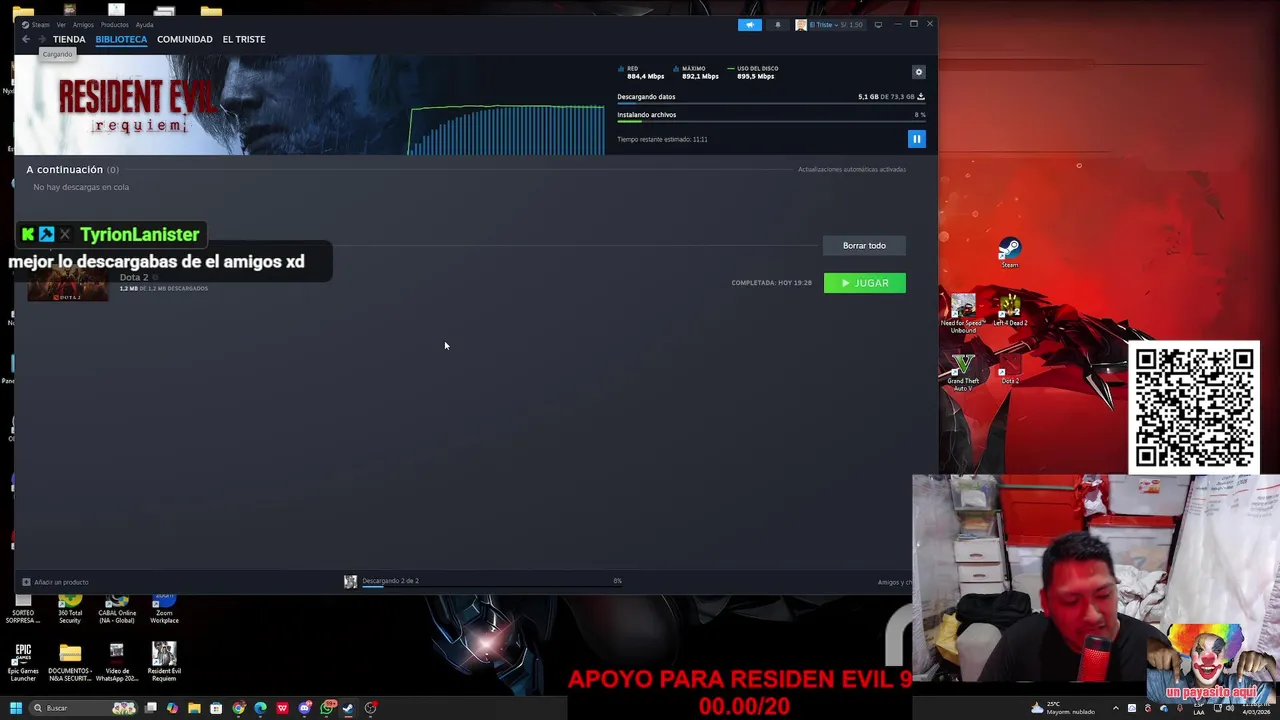This screenshot has height=720, width=1280.
Task: Open the Steam desktop shortcut
Action: coord(1010,252)
